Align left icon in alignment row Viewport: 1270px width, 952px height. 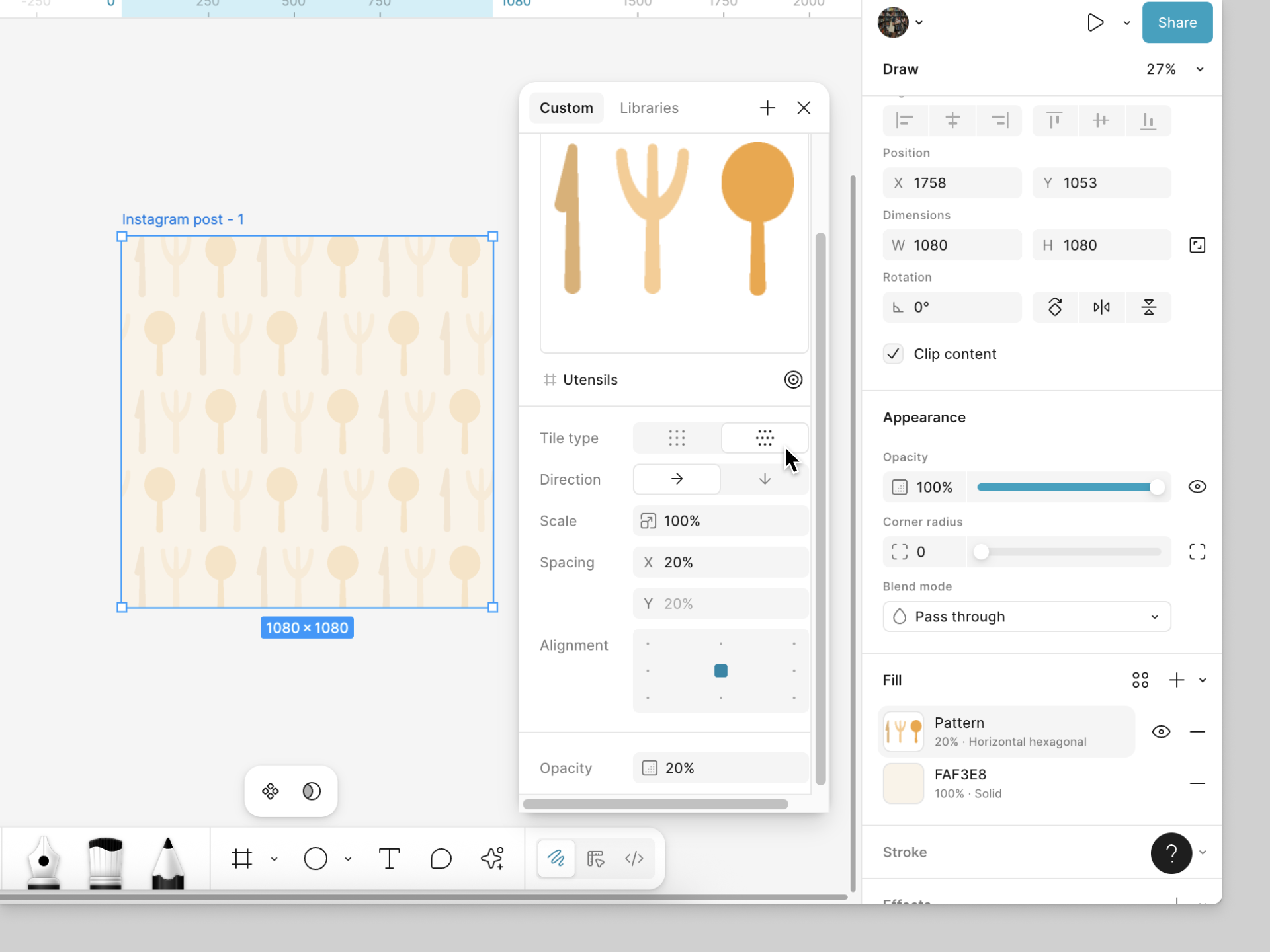906,120
